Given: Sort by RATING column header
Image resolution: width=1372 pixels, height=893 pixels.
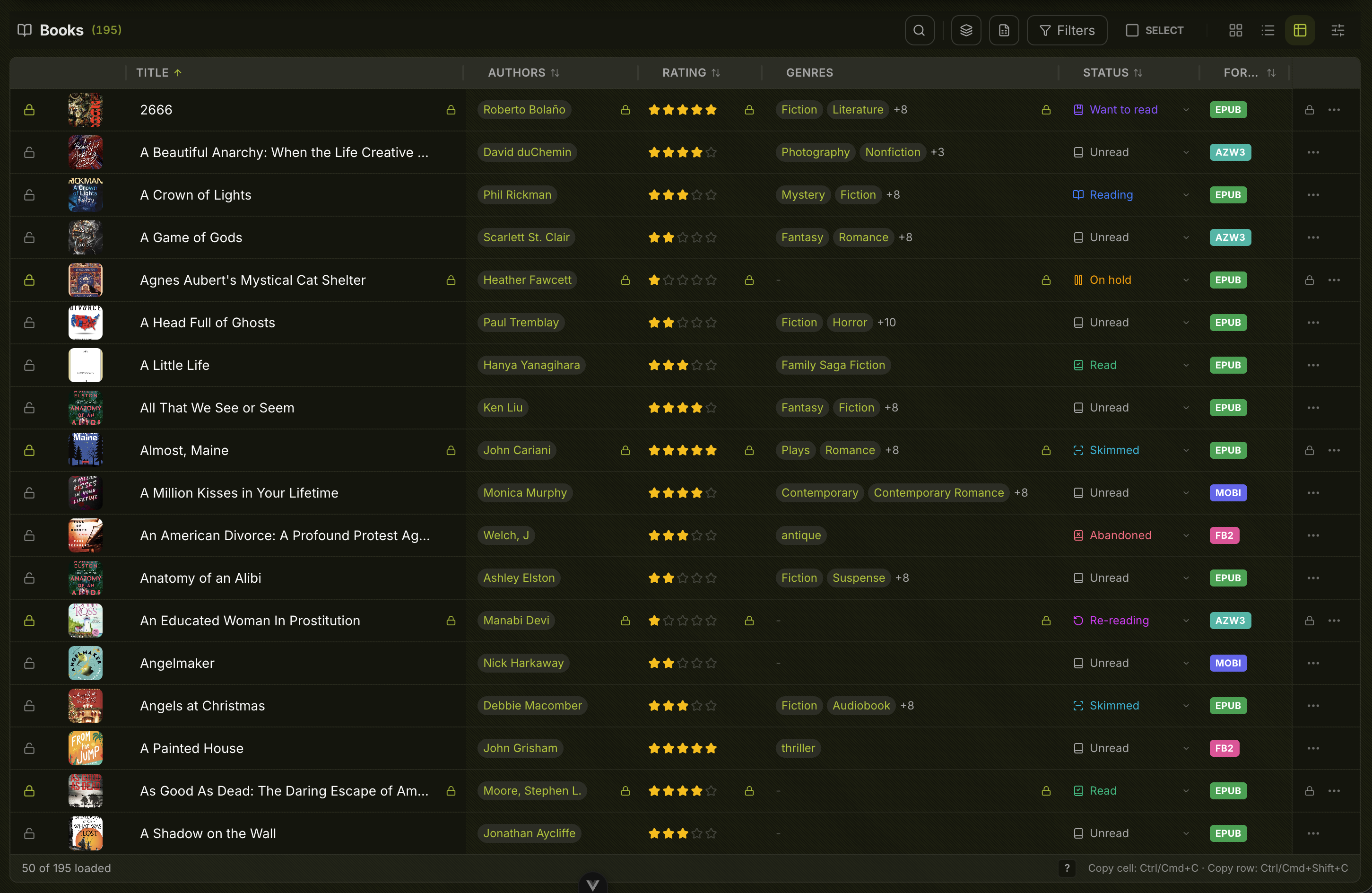Looking at the screenshot, I should (x=691, y=73).
